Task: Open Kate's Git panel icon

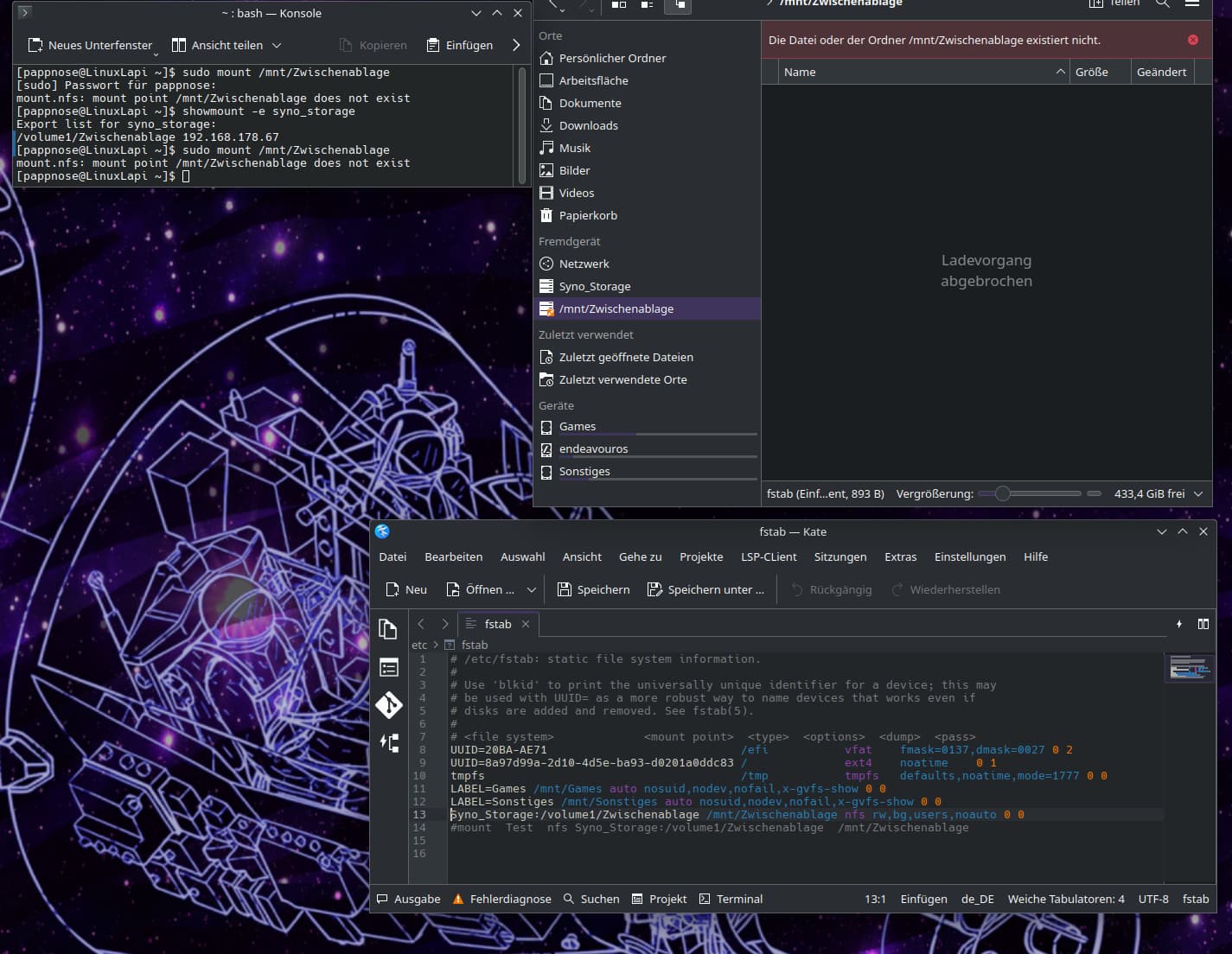Action: click(x=388, y=705)
